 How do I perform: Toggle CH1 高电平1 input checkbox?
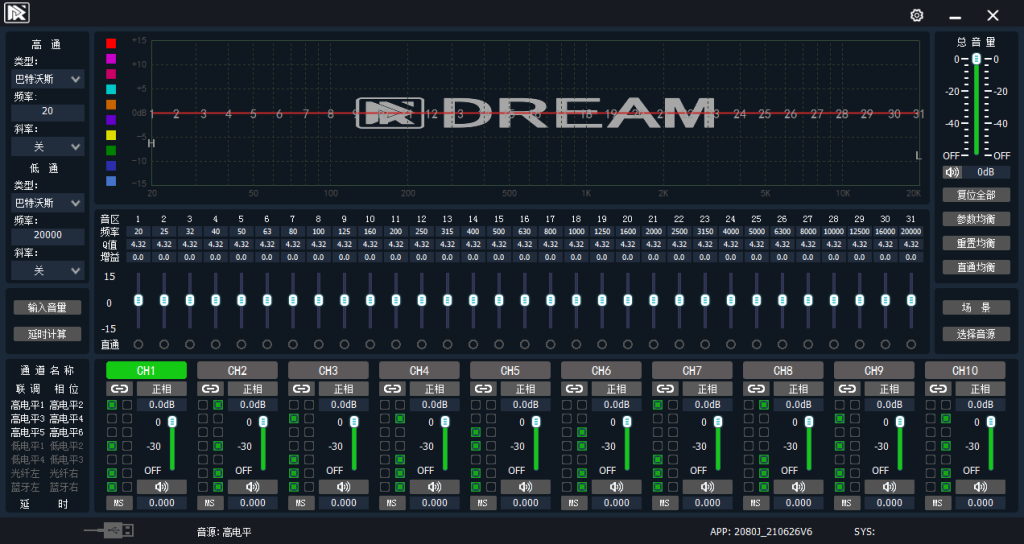click(112, 405)
